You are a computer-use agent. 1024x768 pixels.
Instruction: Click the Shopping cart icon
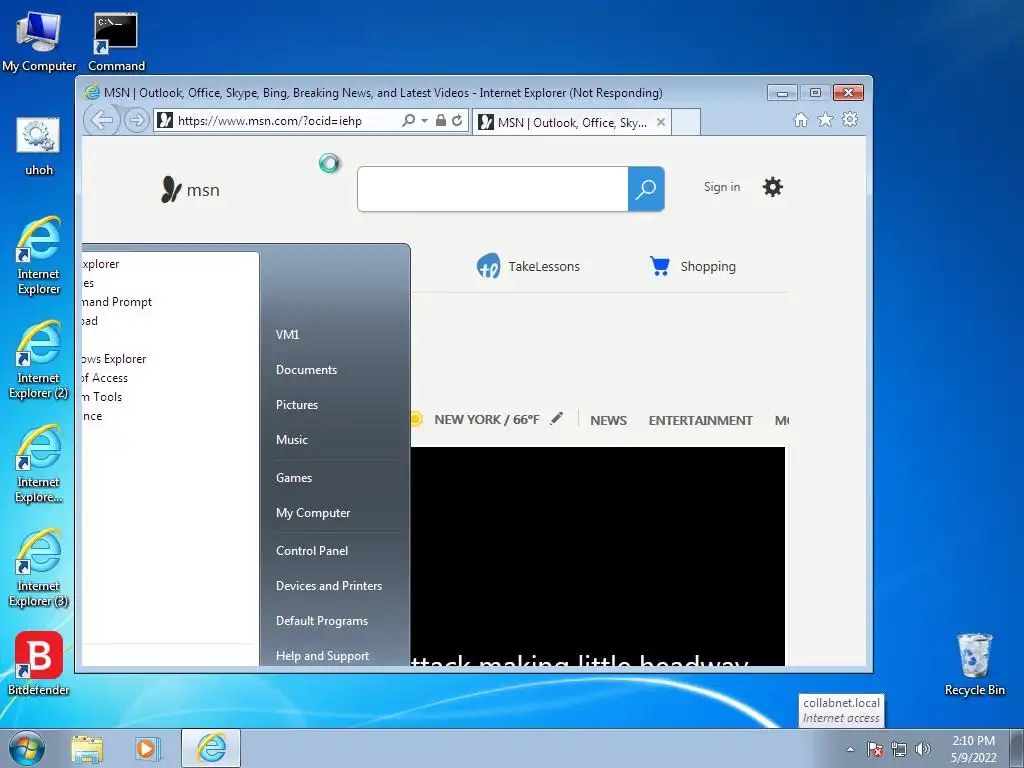(660, 266)
